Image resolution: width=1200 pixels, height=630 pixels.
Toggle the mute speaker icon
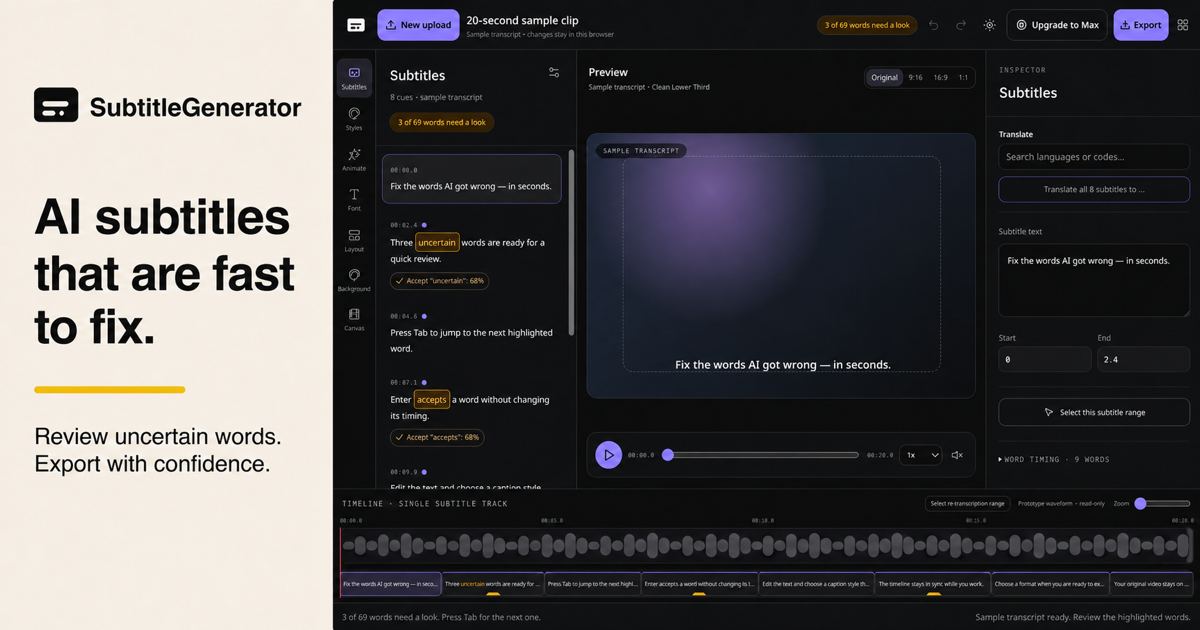957,455
